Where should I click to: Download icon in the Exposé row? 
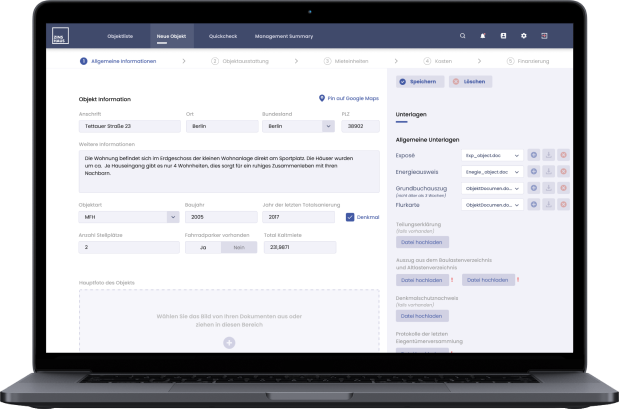click(549, 155)
